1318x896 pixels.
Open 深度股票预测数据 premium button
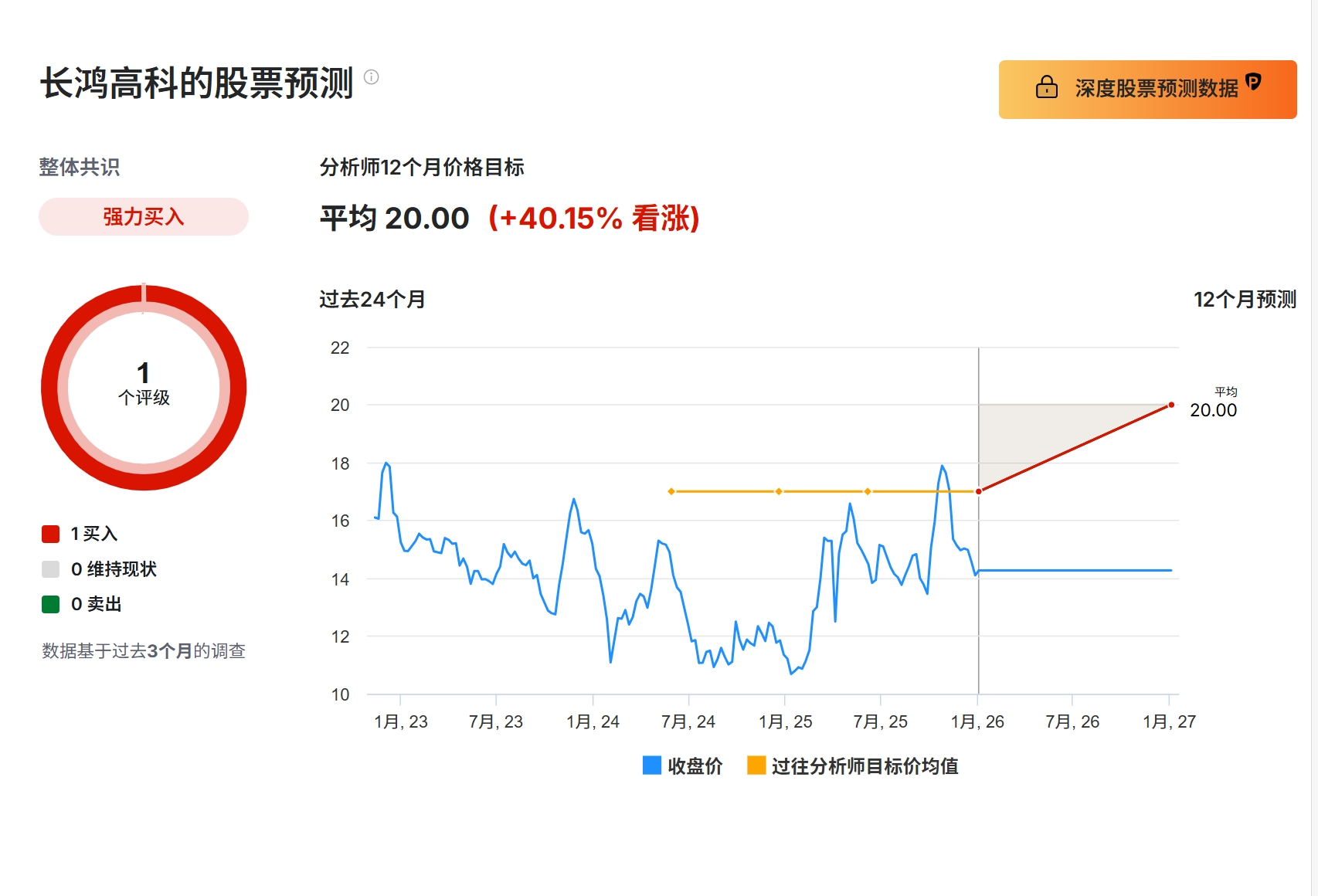point(1147,90)
